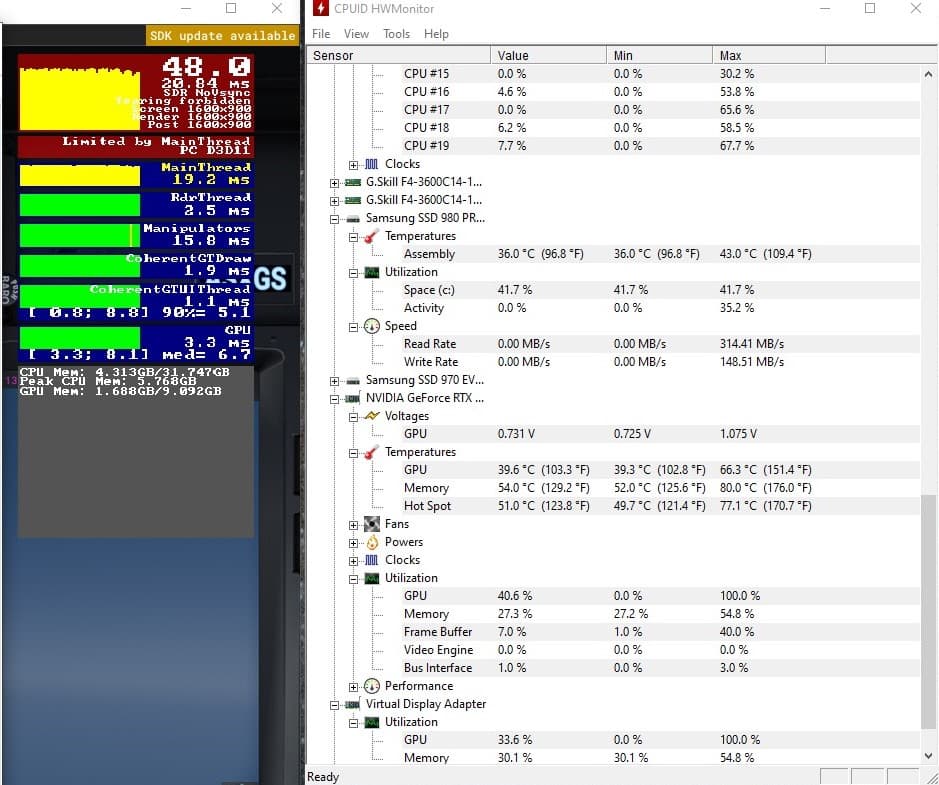Expand the GPU Fans node

354,524
